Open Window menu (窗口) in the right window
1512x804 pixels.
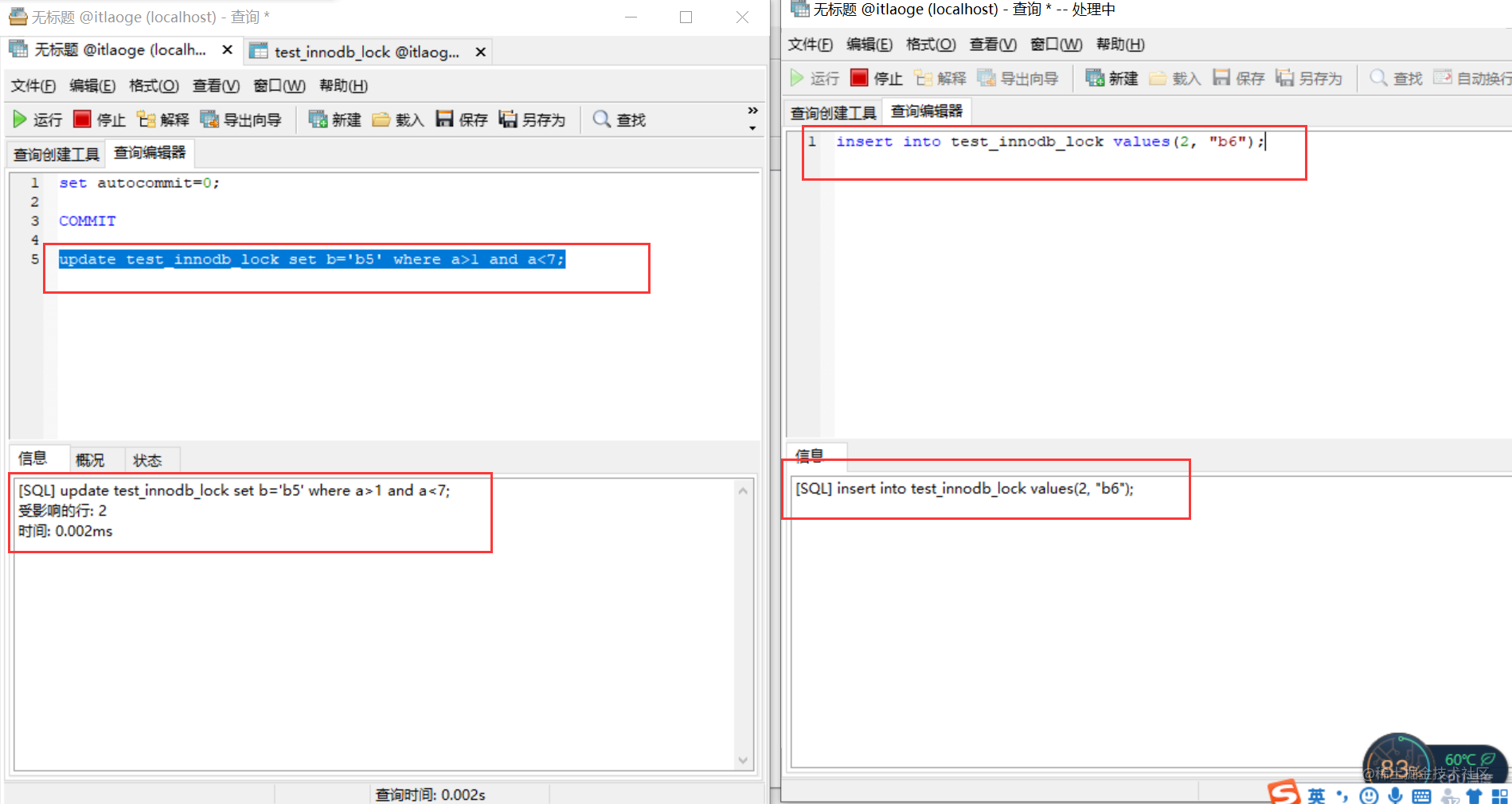[1057, 44]
